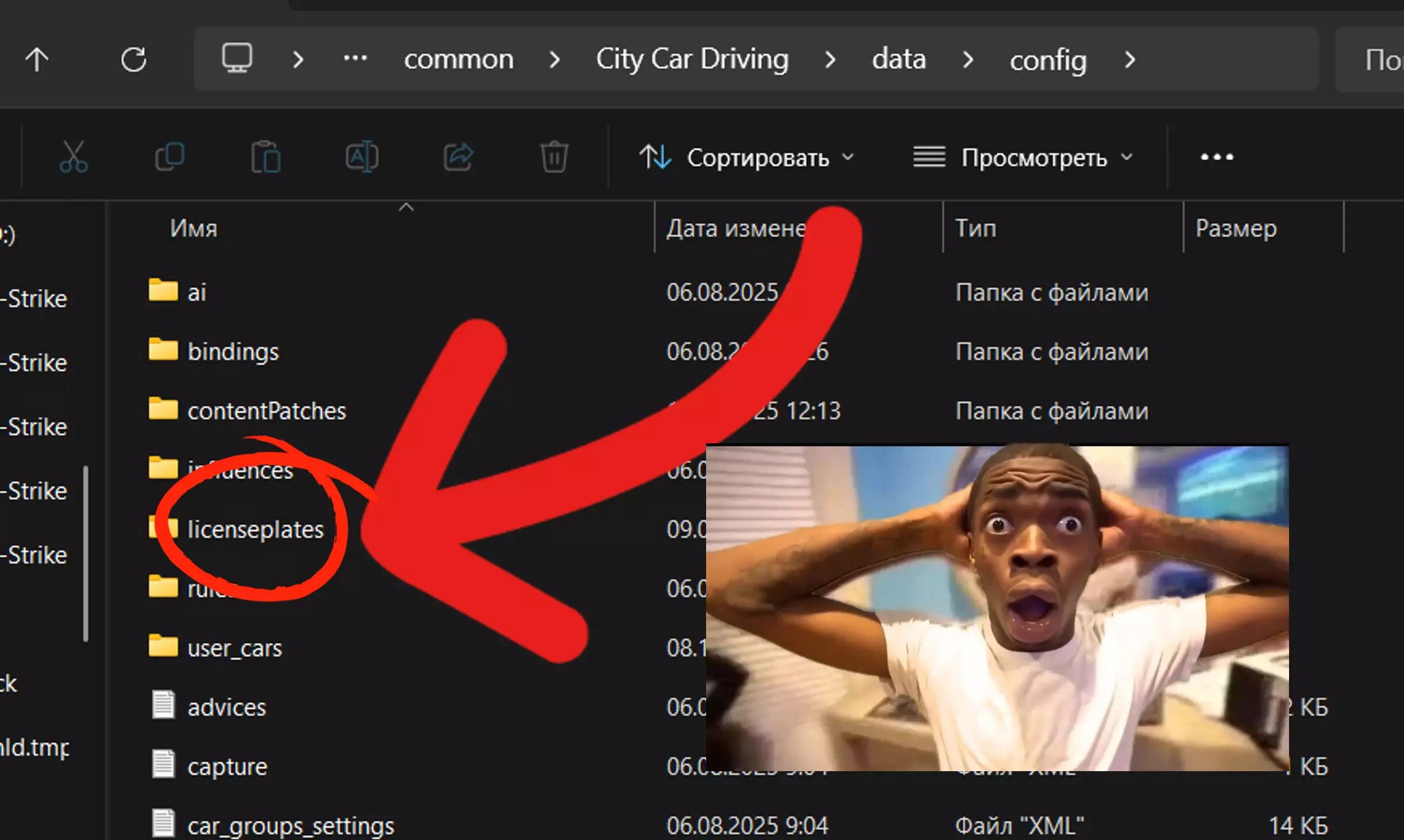Sort by Размер column header
1404x840 pixels.
point(1236,228)
